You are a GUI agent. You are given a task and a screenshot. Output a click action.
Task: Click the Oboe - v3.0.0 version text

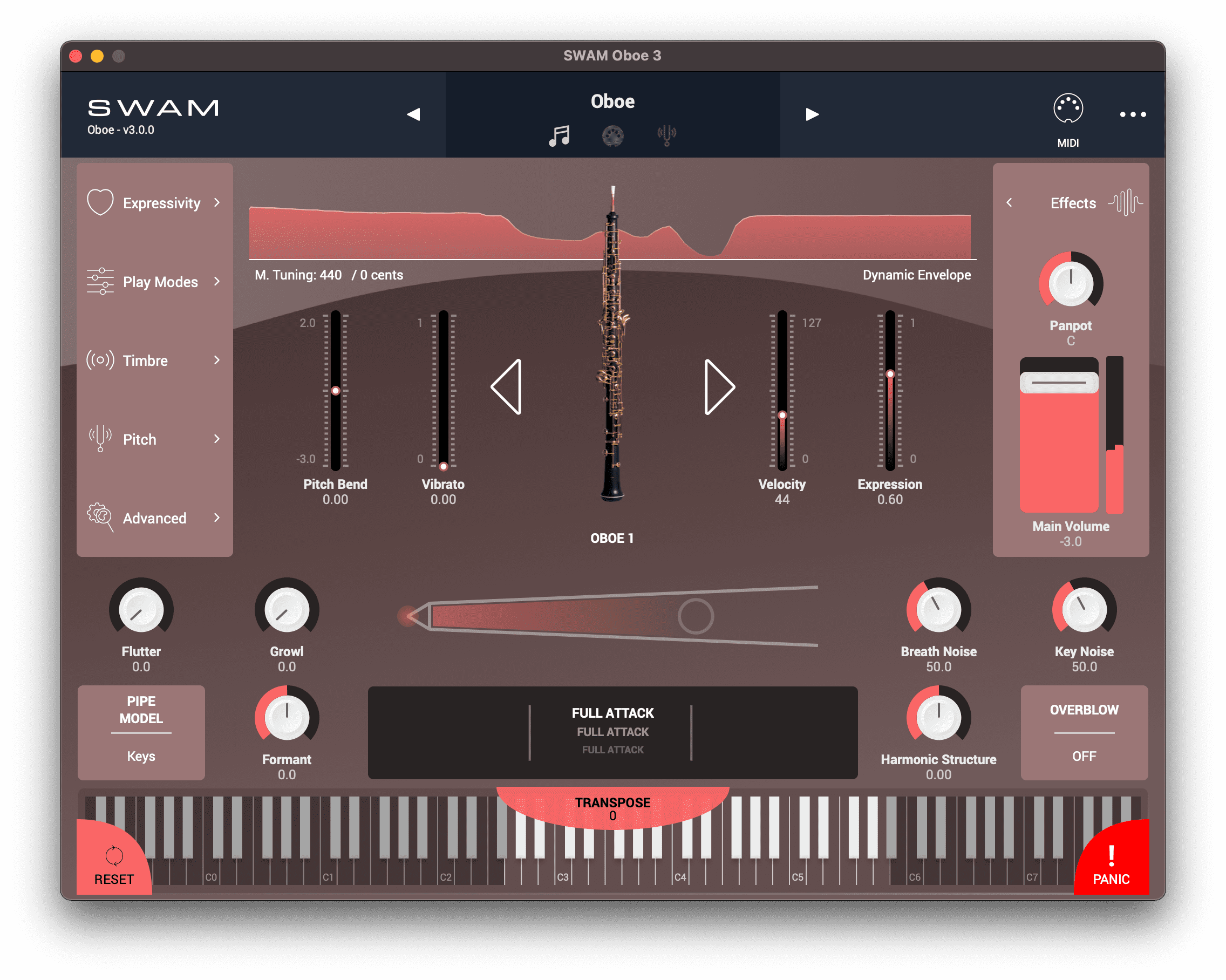[x=120, y=130]
